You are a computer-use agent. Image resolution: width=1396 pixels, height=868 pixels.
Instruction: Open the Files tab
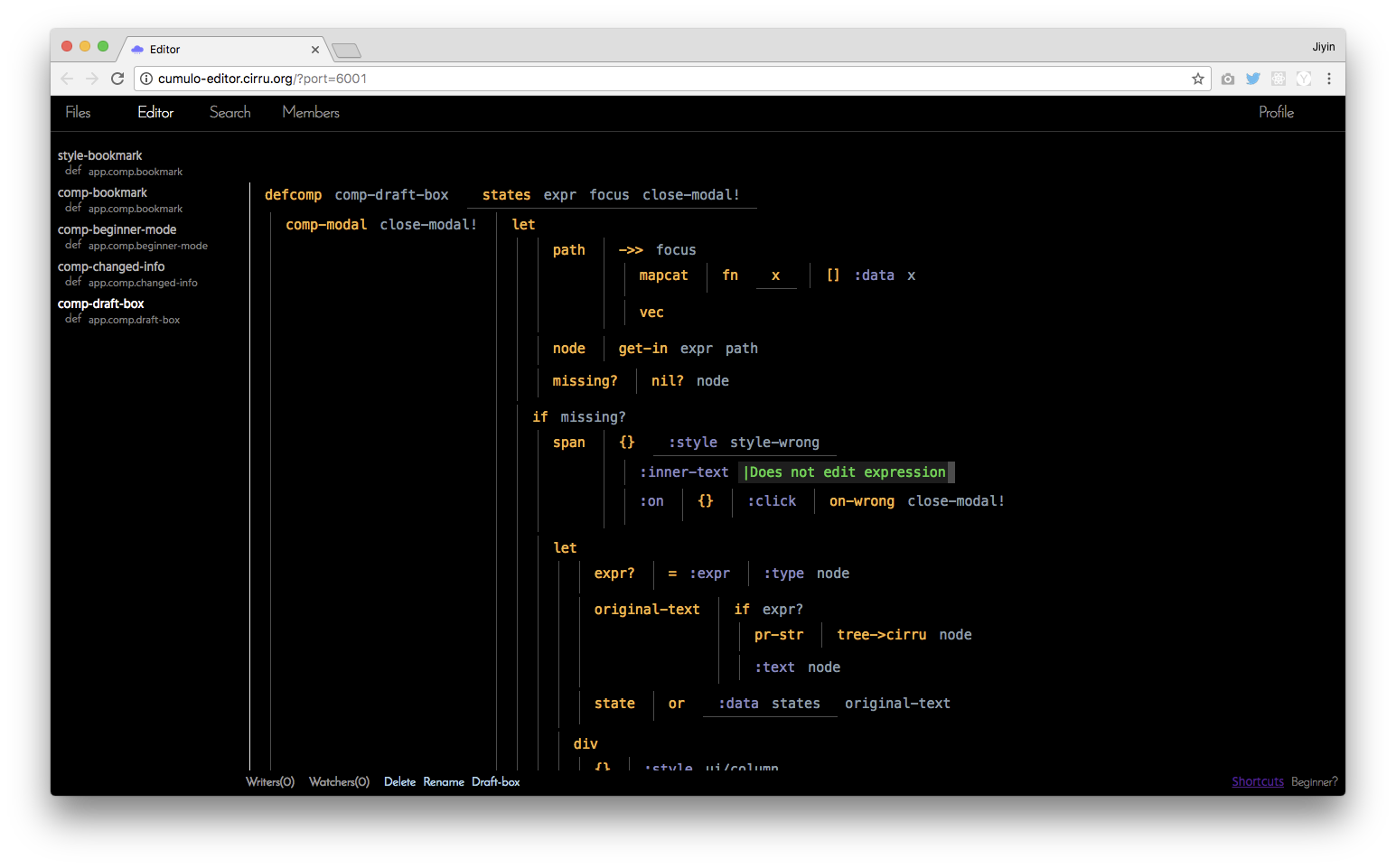click(78, 112)
